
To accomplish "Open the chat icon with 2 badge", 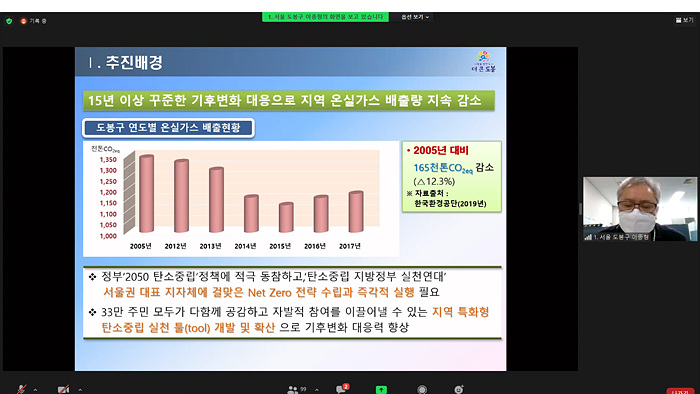I will coord(342,389).
